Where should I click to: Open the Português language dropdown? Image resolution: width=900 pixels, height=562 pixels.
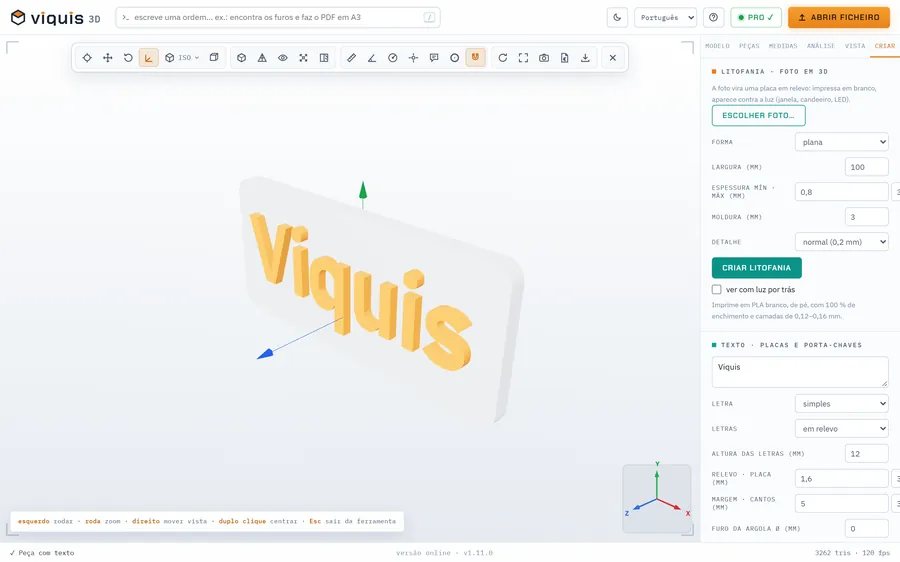point(665,17)
